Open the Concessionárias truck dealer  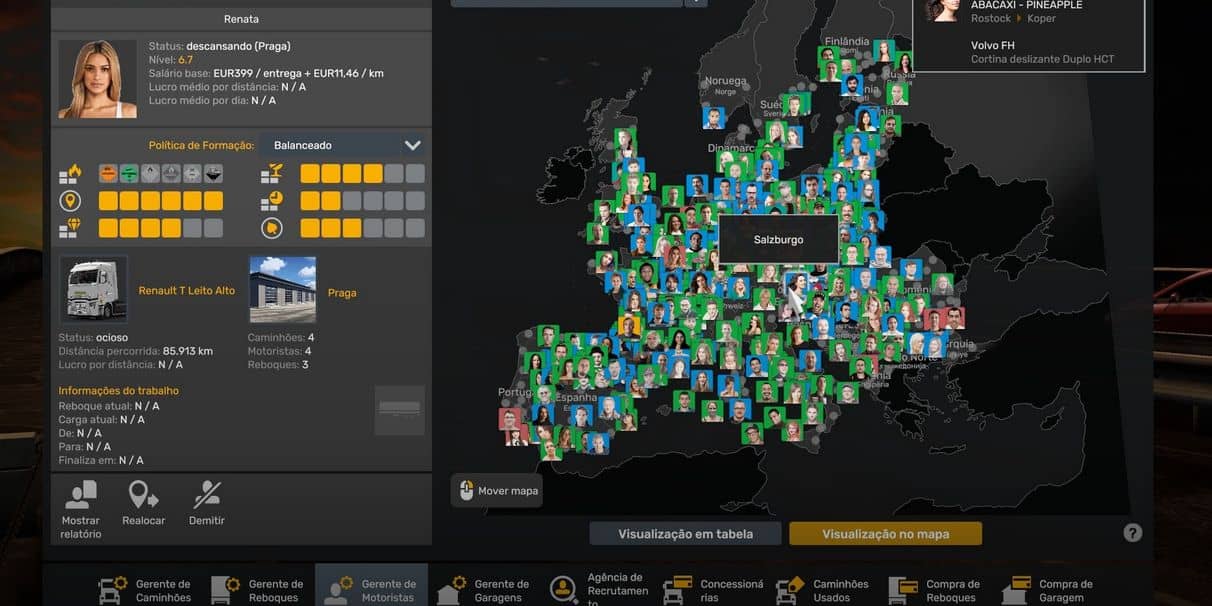[x=714, y=589]
